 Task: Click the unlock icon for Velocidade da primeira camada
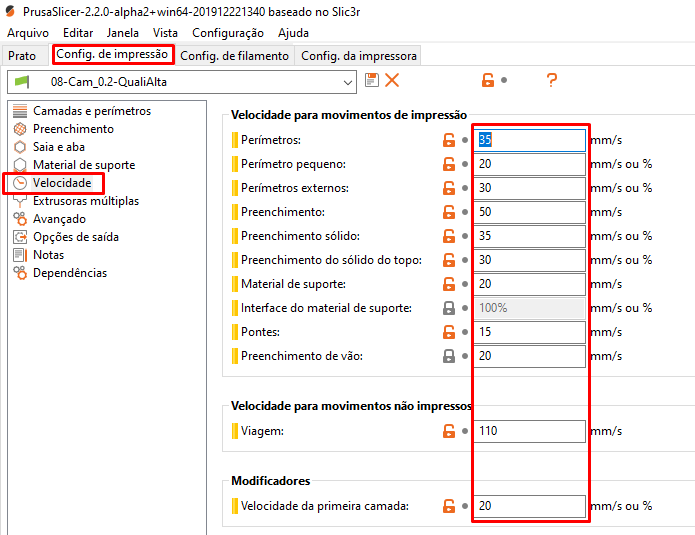pos(449,506)
